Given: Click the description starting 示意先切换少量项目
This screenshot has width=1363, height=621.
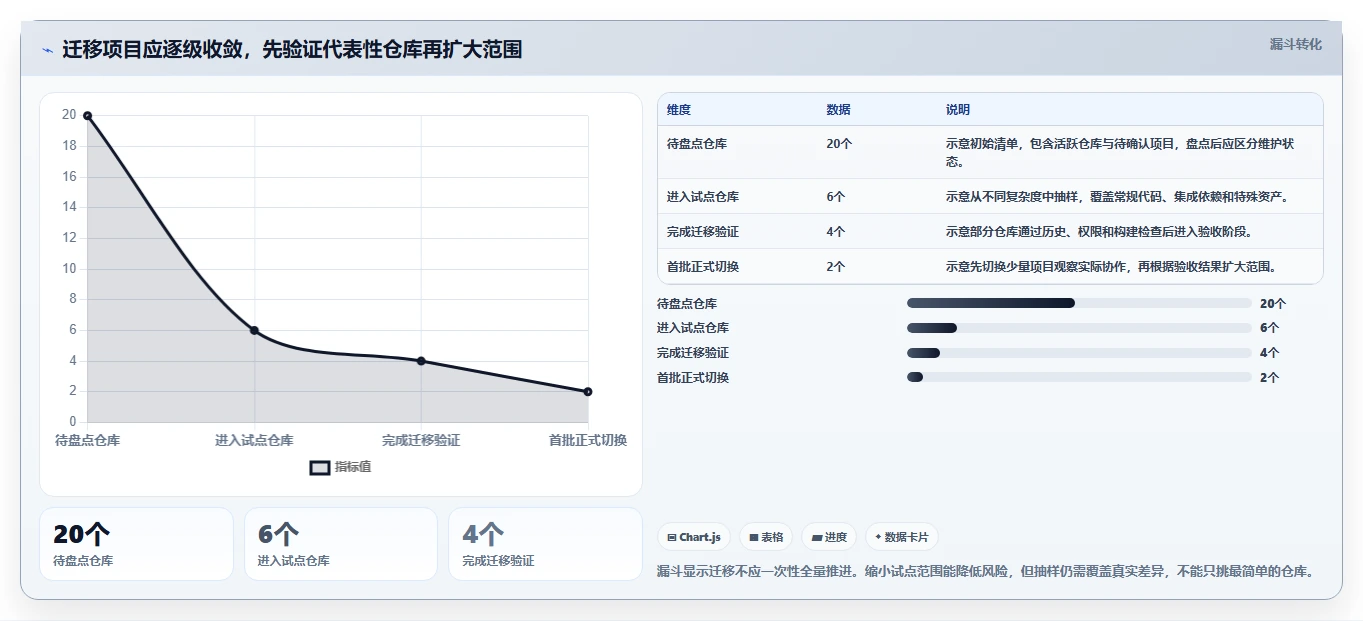Looking at the screenshot, I should pyautogui.click(x=1111, y=267).
